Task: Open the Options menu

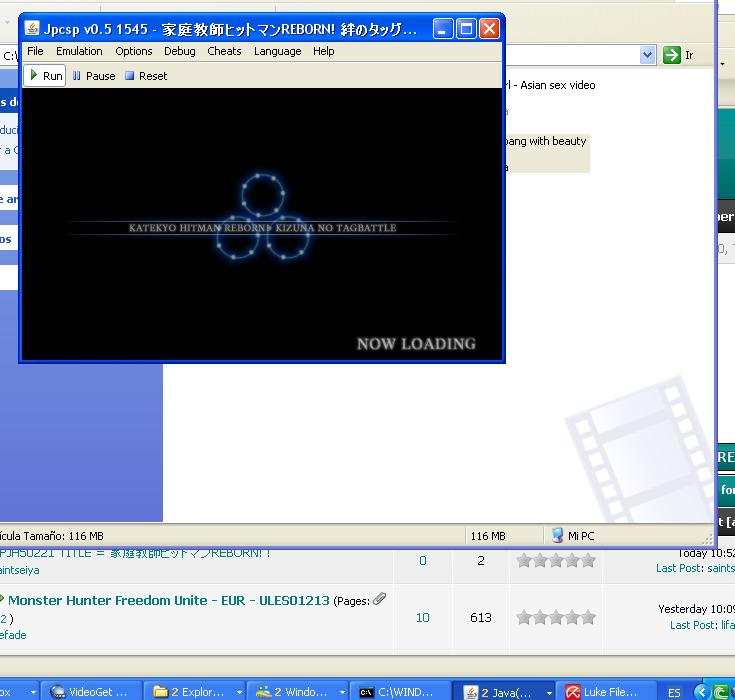Action: [x=133, y=51]
